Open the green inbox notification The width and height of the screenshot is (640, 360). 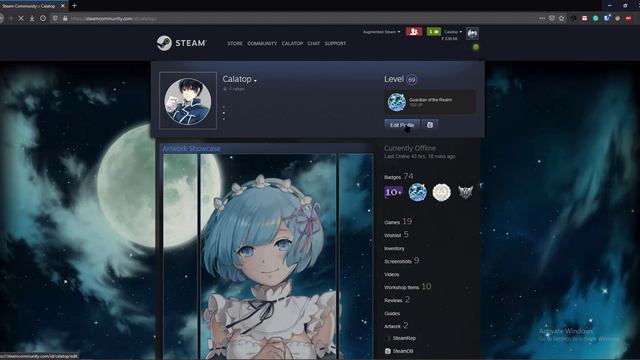[x=433, y=32]
